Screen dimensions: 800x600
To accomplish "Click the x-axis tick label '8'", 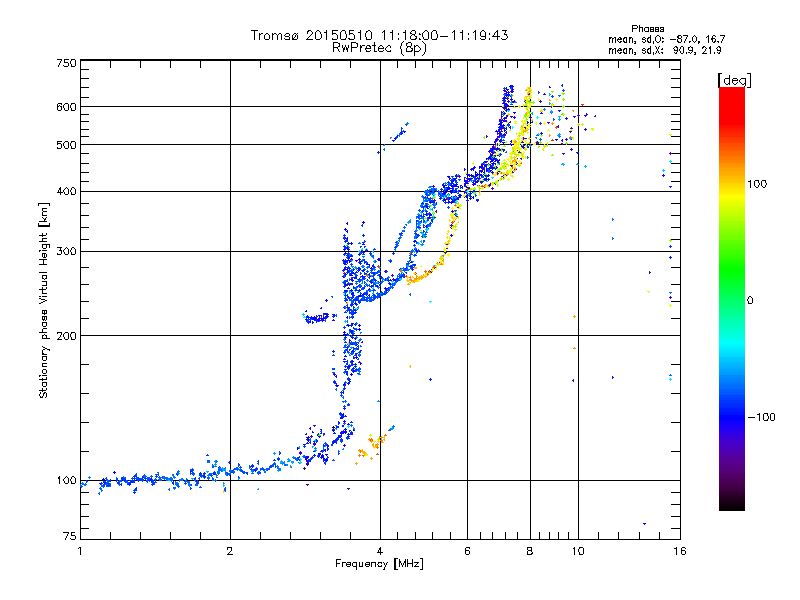I will pyautogui.click(x=530, y=551).
